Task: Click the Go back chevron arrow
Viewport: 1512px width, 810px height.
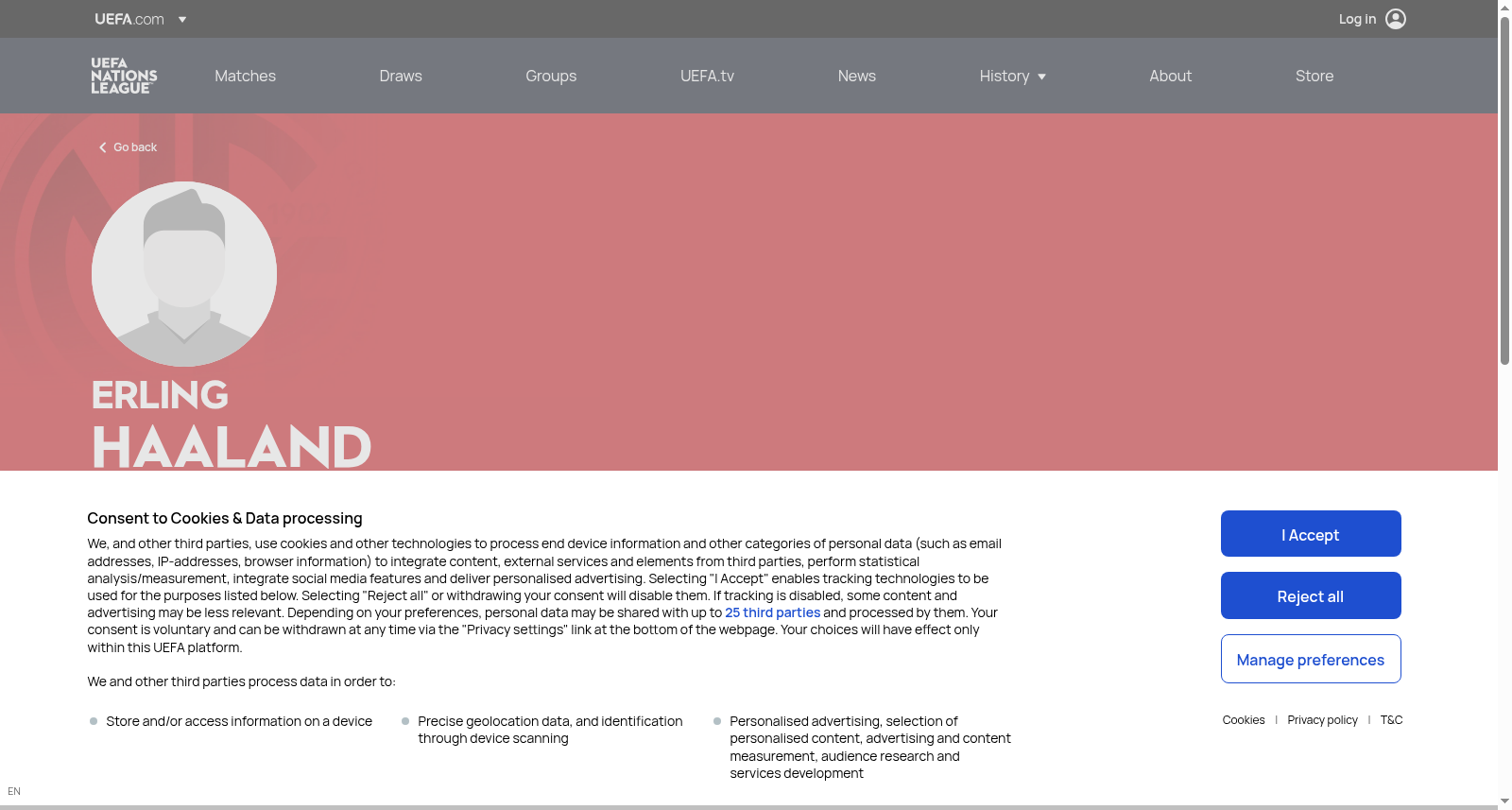Action: (x=103, y=147)
